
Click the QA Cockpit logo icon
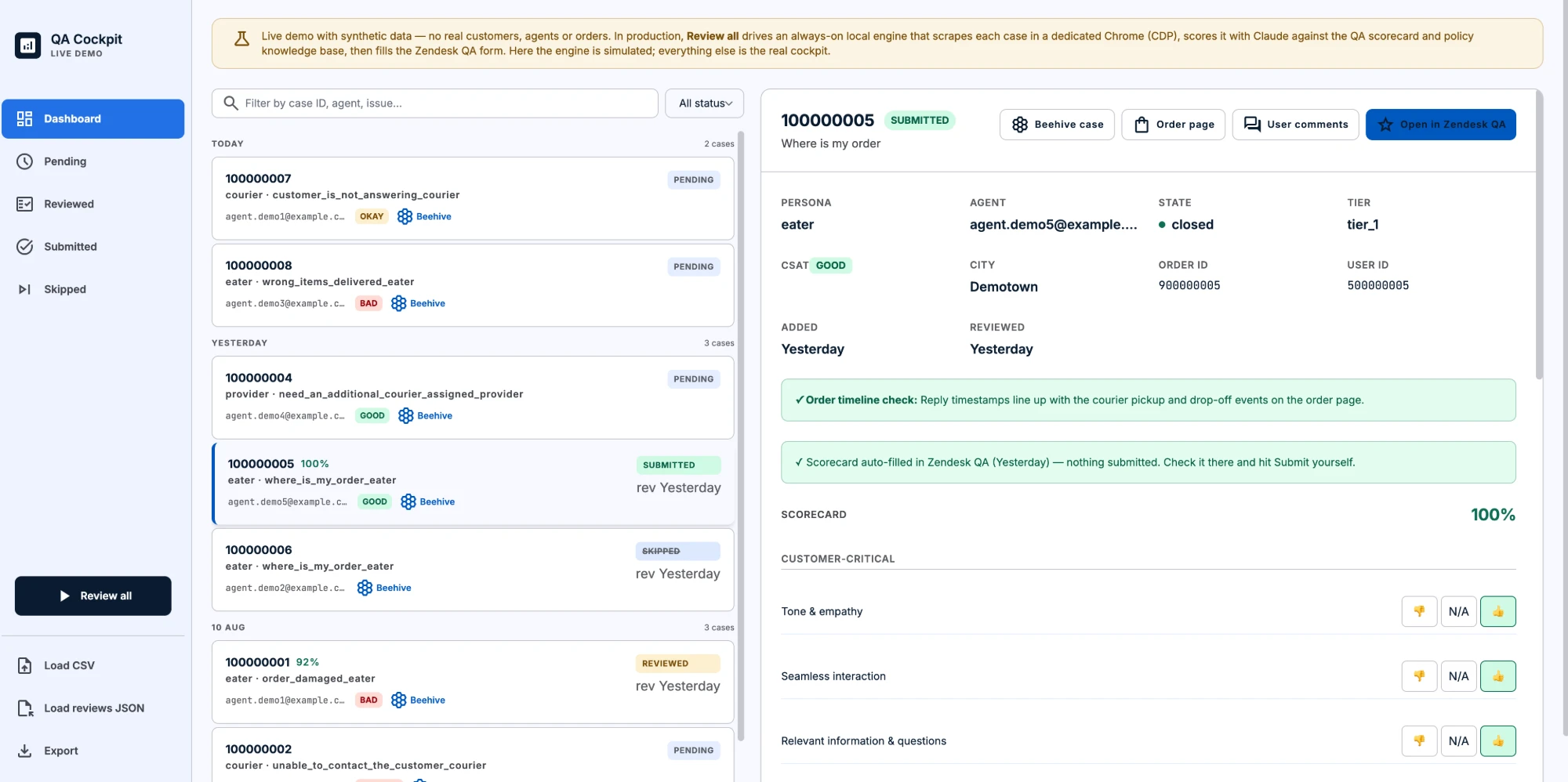click(x=27, y=45)
